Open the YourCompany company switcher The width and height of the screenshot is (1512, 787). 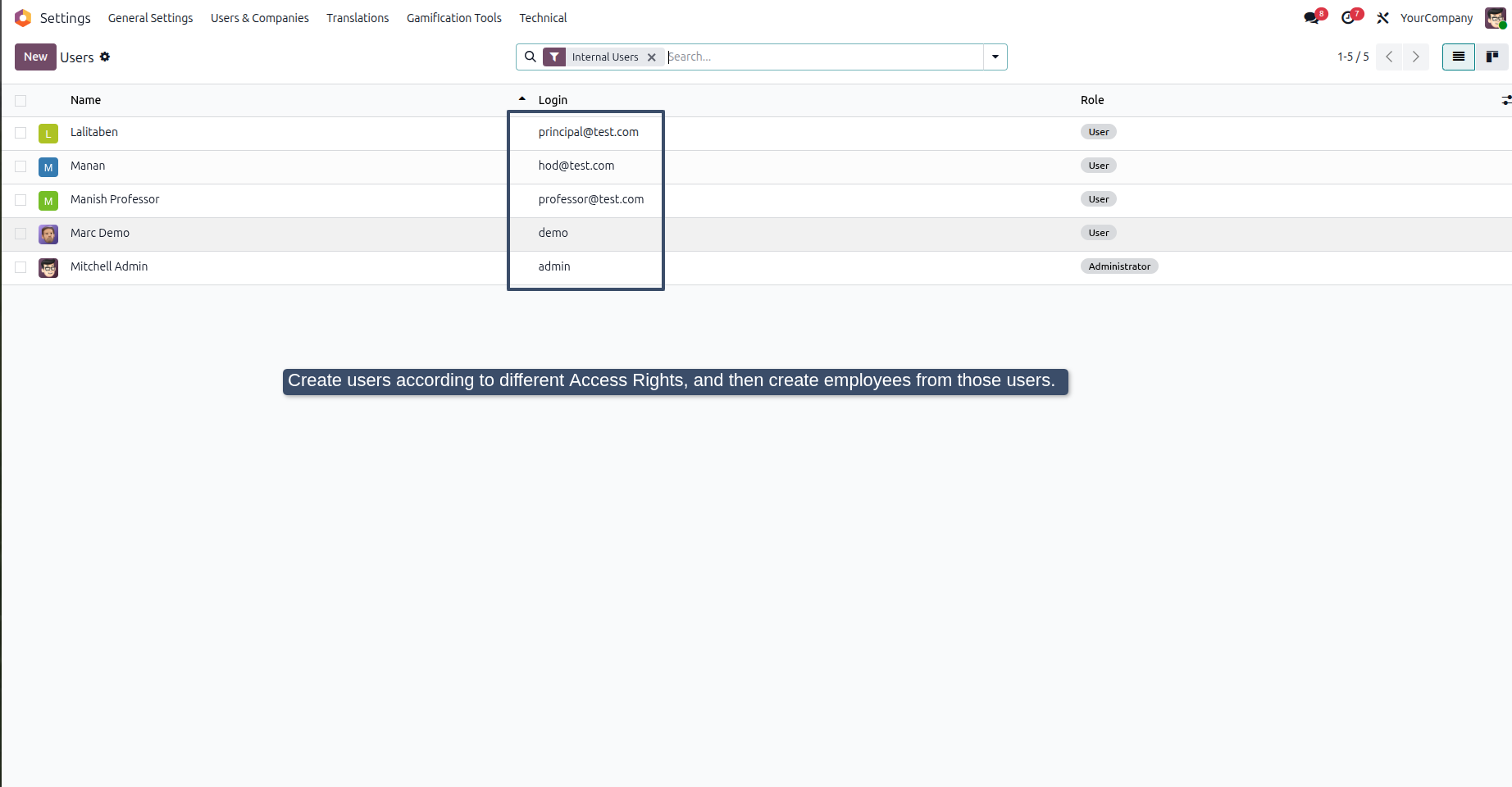point(1436,18)
